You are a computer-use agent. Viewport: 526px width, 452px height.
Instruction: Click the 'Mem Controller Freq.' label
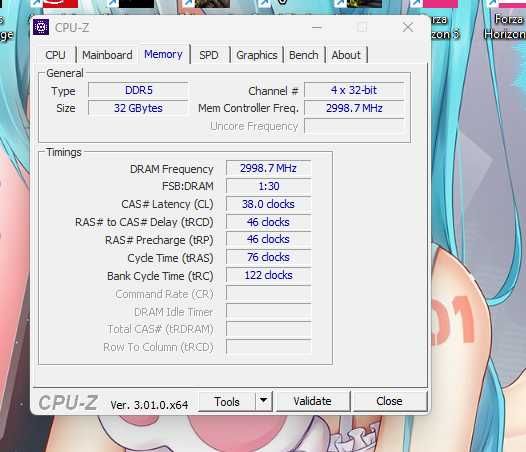tap(248, 108)
